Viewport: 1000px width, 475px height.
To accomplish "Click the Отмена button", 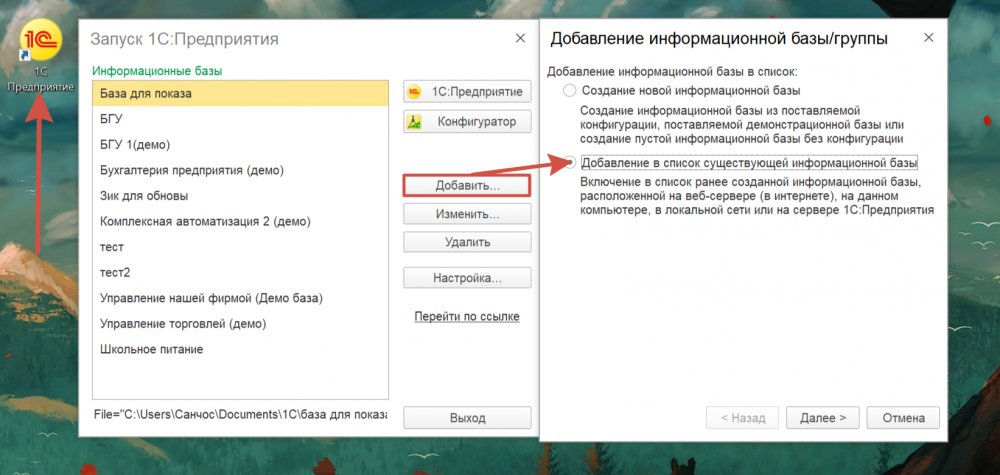I will click(x=904, y=418).
